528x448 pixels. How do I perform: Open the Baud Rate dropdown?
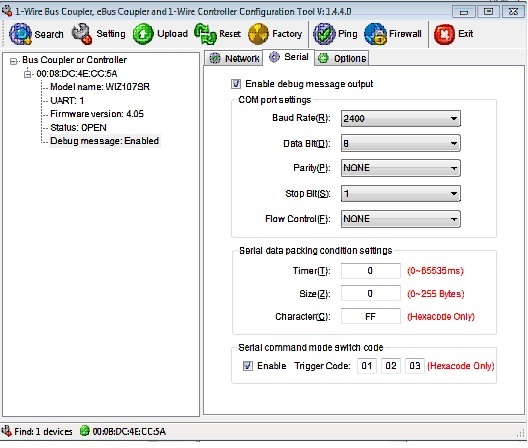[x=400, y=119]
